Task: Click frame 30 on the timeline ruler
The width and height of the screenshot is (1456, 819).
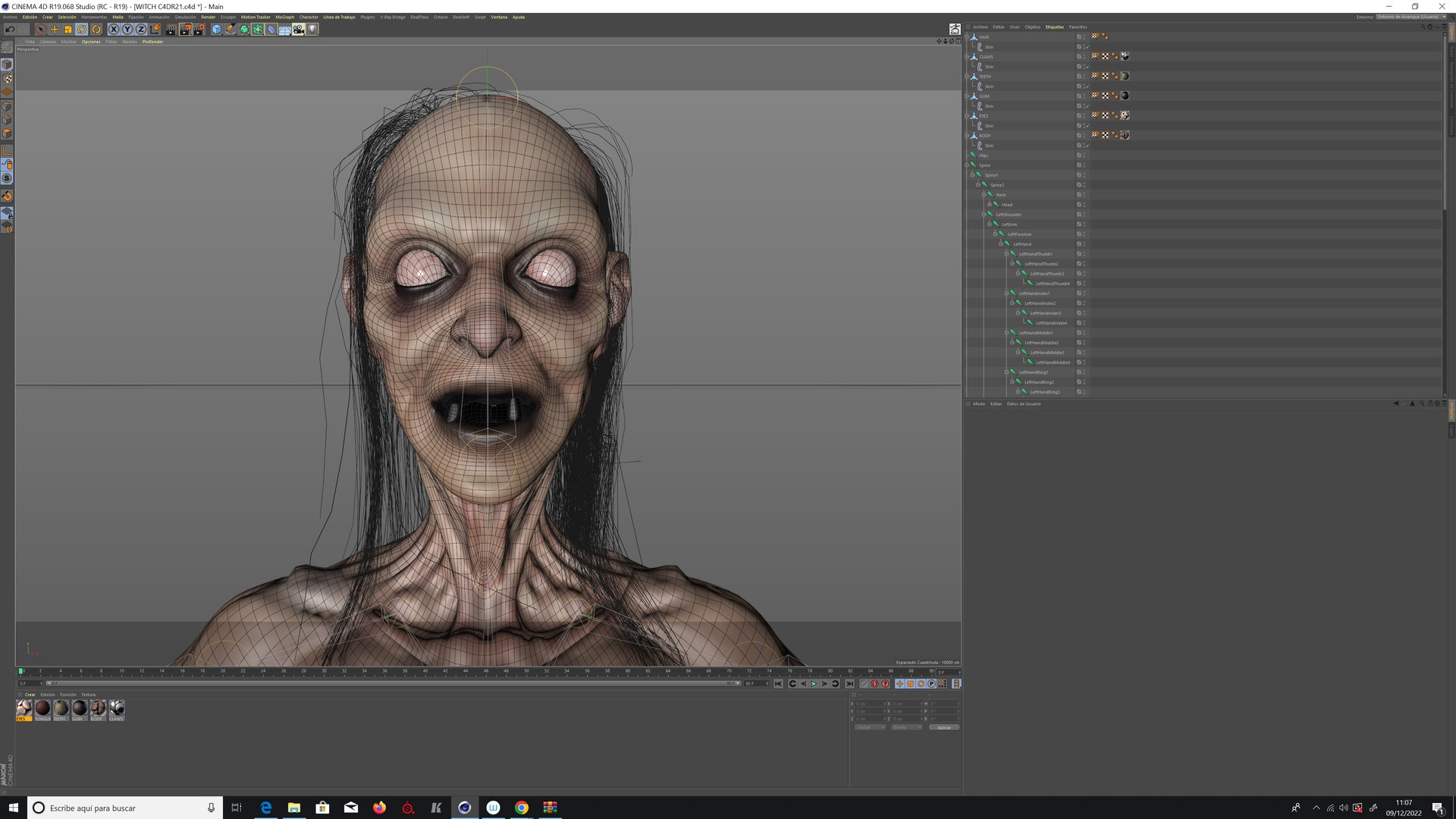Action: [324, 671]
